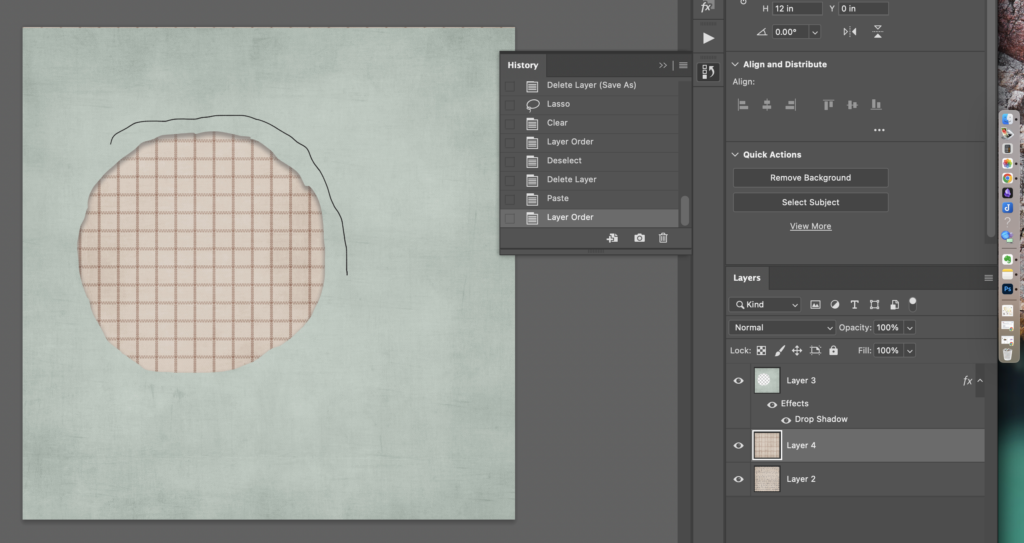Collapse History panel with double arrows

(x=663, y=65)
